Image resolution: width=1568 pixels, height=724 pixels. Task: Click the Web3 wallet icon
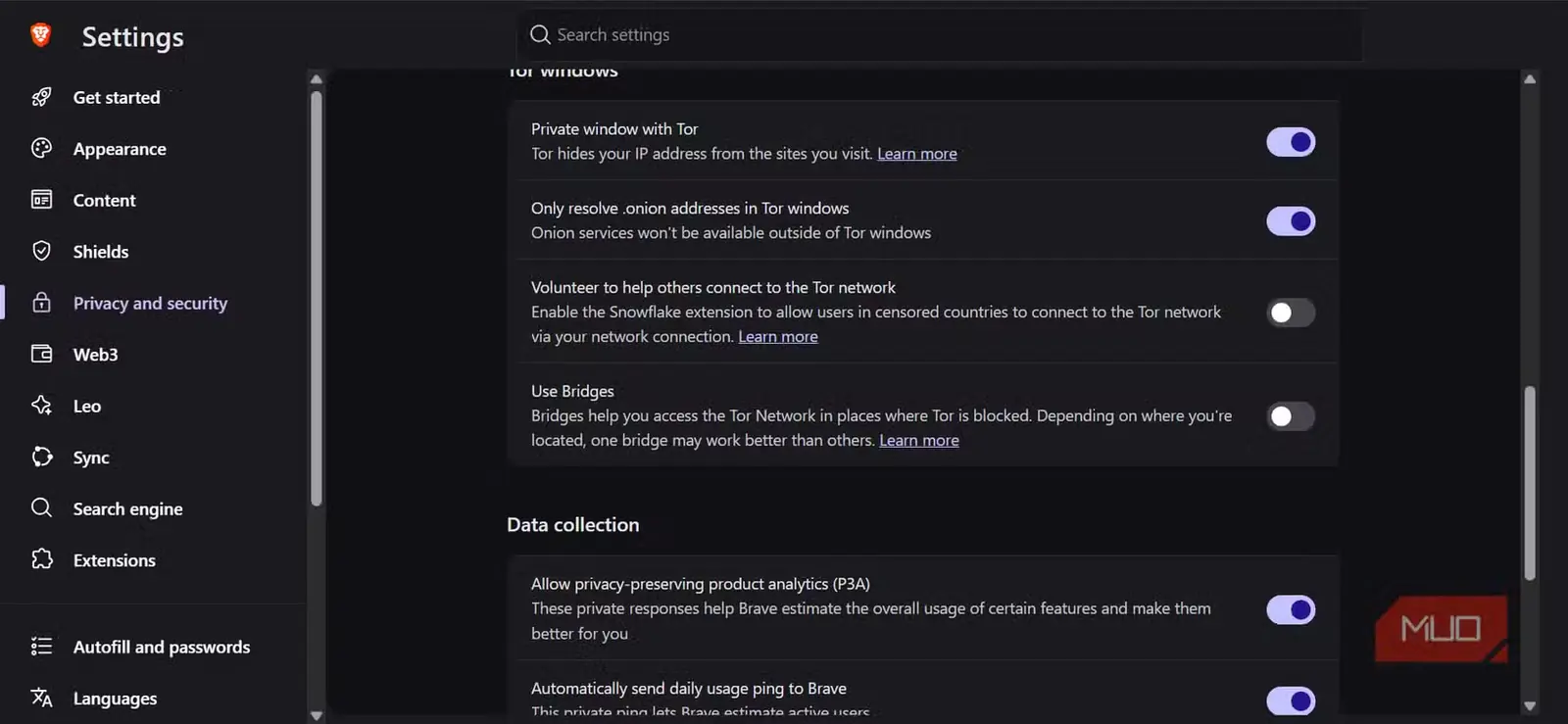(41, 354)
